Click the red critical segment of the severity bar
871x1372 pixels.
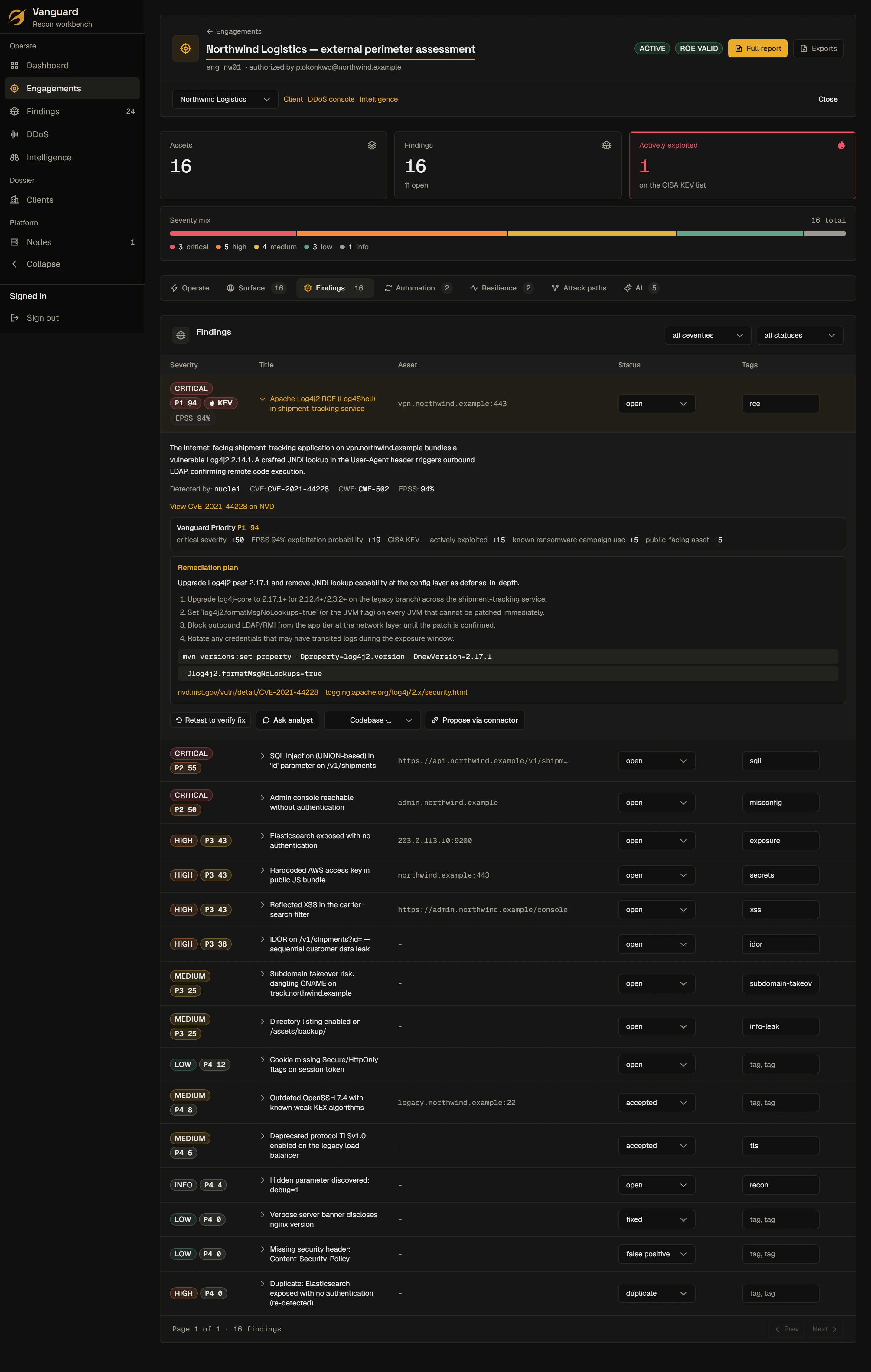233,234
